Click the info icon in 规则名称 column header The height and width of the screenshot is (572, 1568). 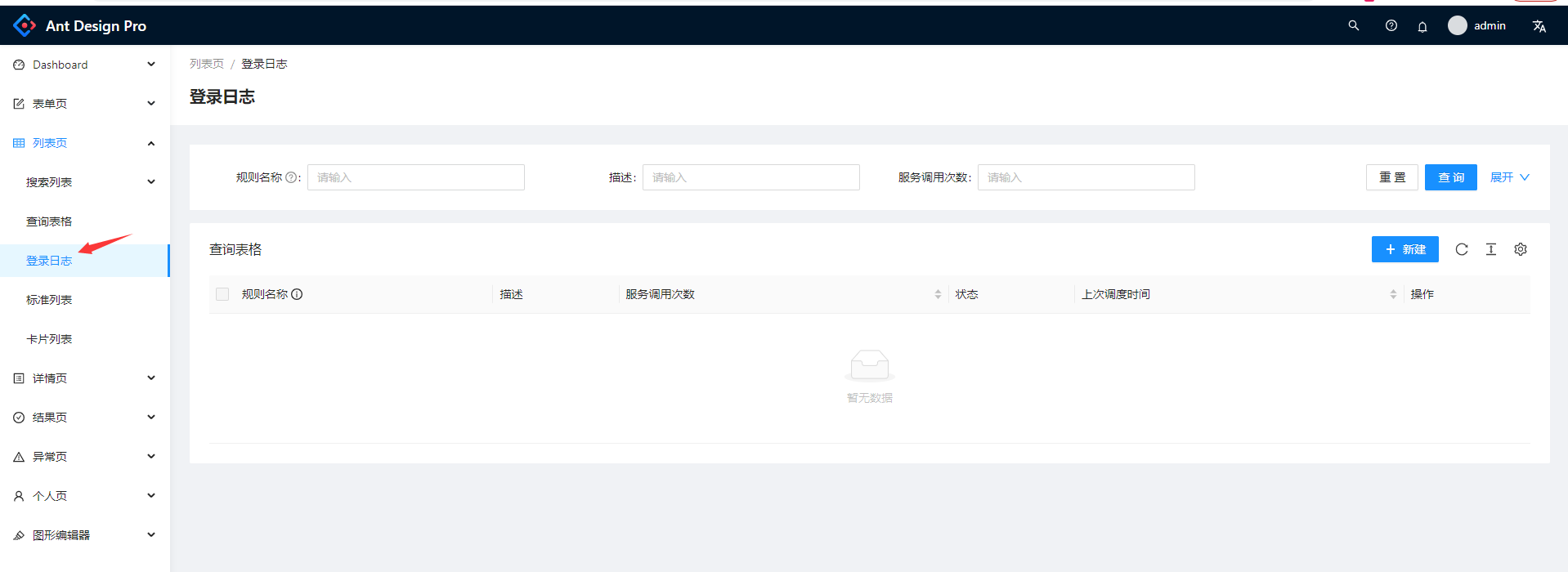click(297, 294)
